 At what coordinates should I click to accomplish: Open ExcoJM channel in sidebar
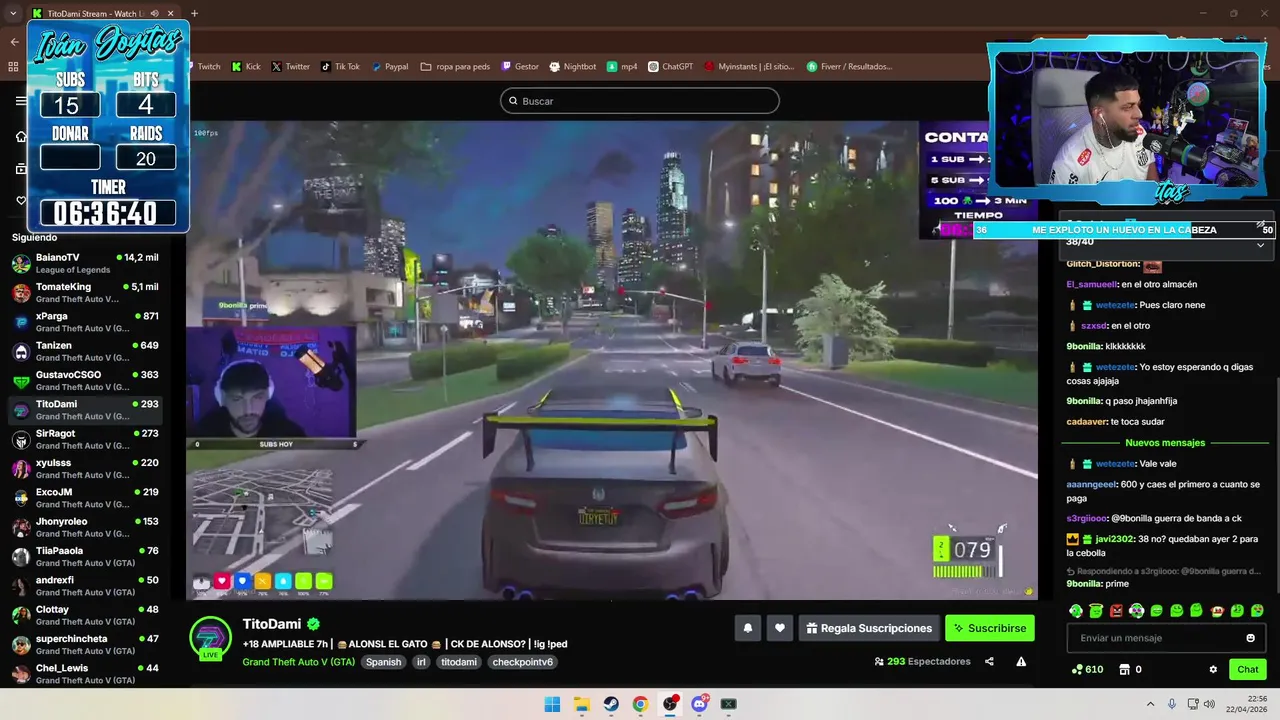coord(85,498)
